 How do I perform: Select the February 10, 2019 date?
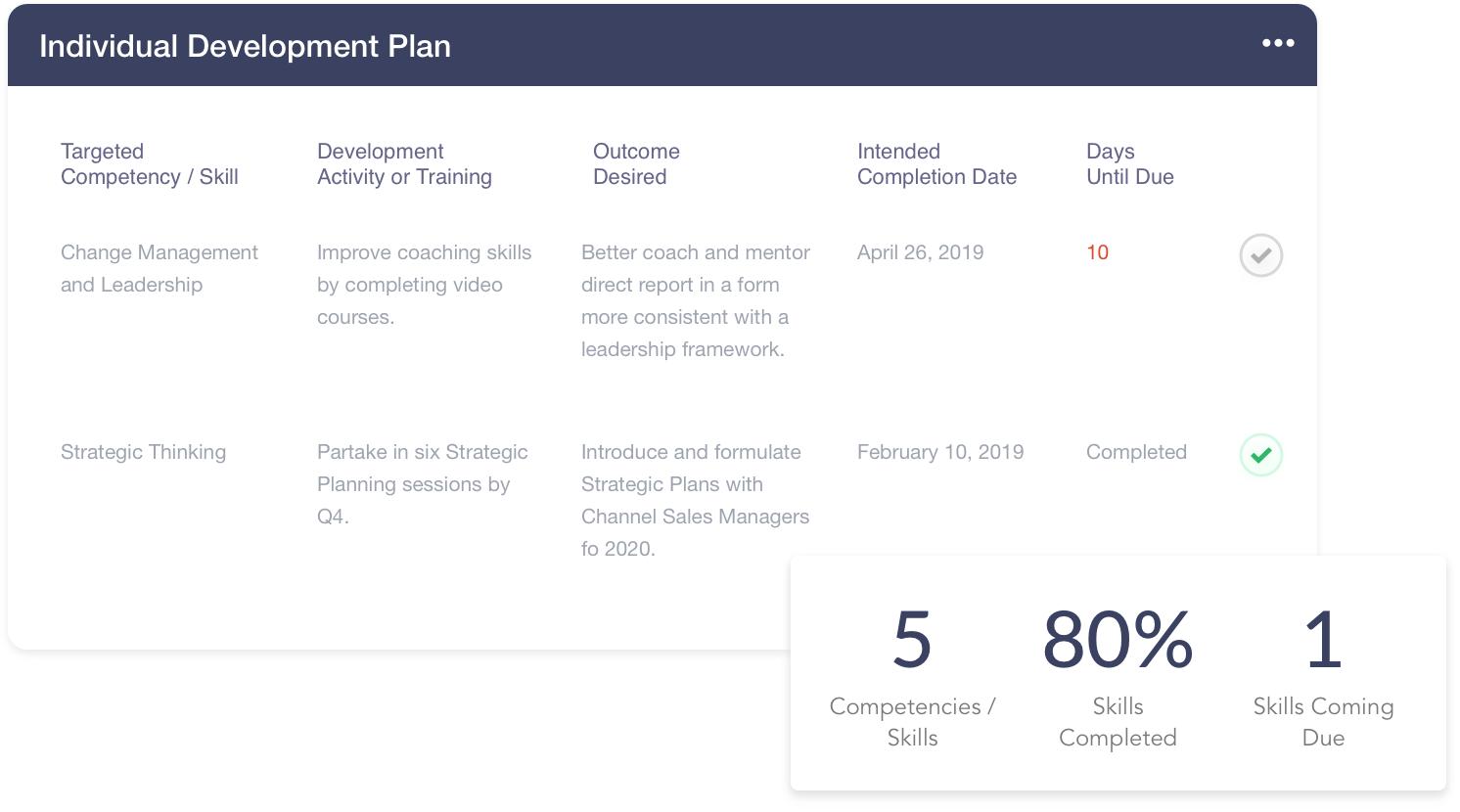(940, 452)
